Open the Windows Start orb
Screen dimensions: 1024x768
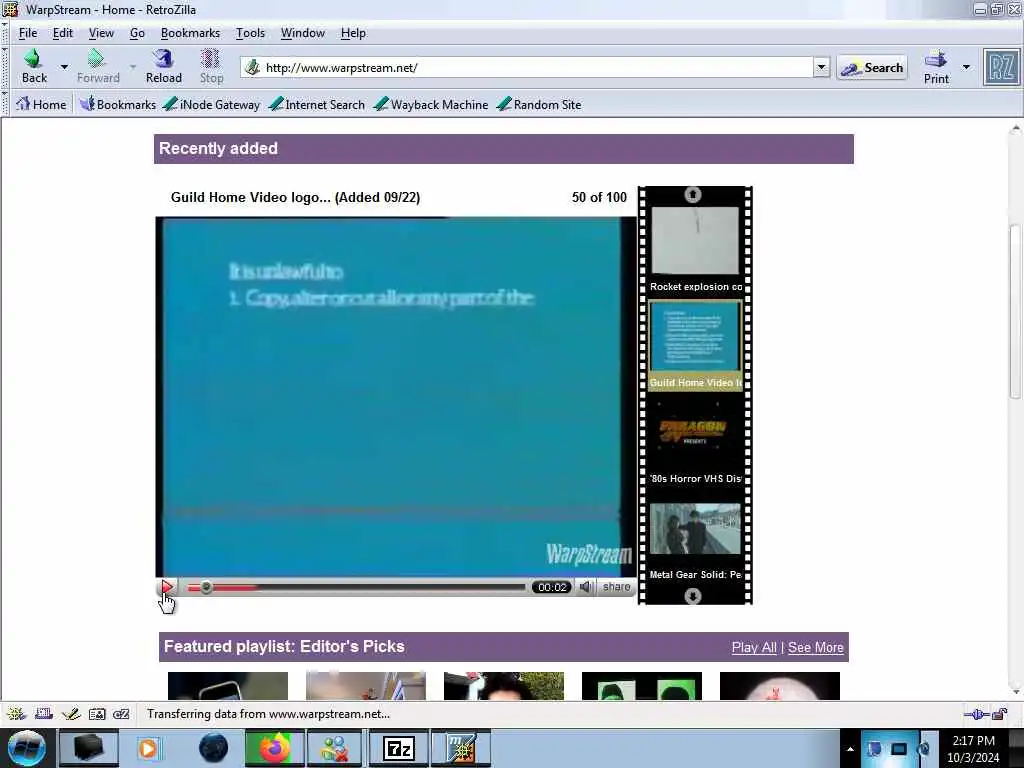(x=26, y=748)
